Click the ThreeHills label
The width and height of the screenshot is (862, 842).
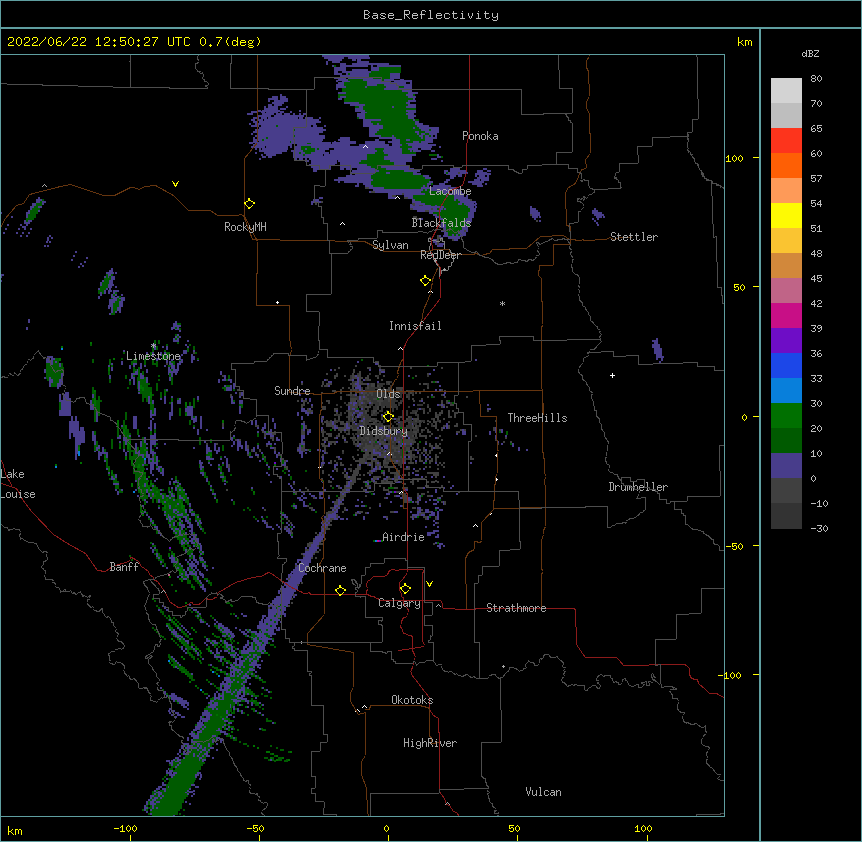pos(537,418)
